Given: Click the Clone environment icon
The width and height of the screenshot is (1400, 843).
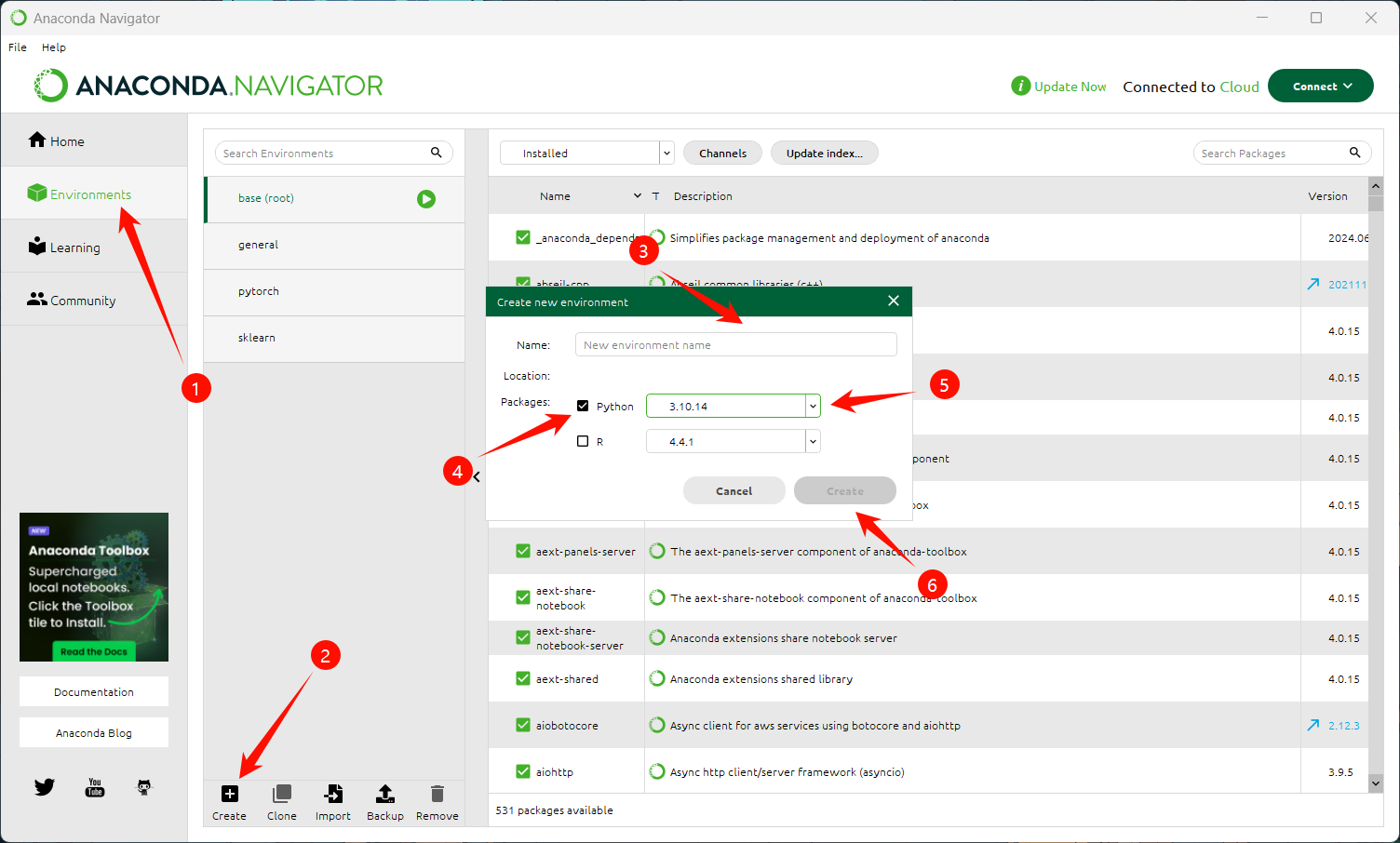Looking at the screenshot, I should [281, 794].
